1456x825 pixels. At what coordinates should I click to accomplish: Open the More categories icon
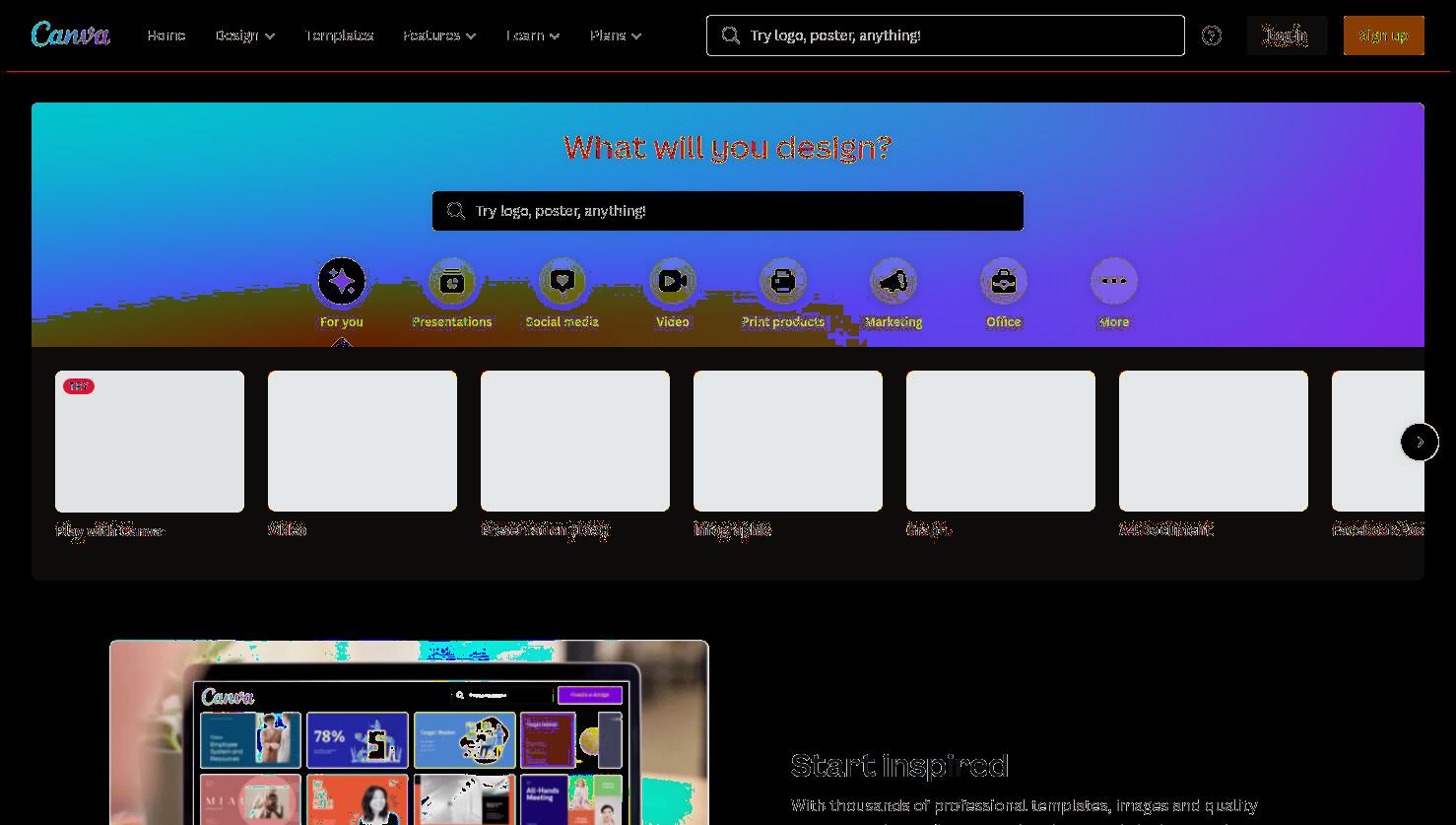(1114, 282)
